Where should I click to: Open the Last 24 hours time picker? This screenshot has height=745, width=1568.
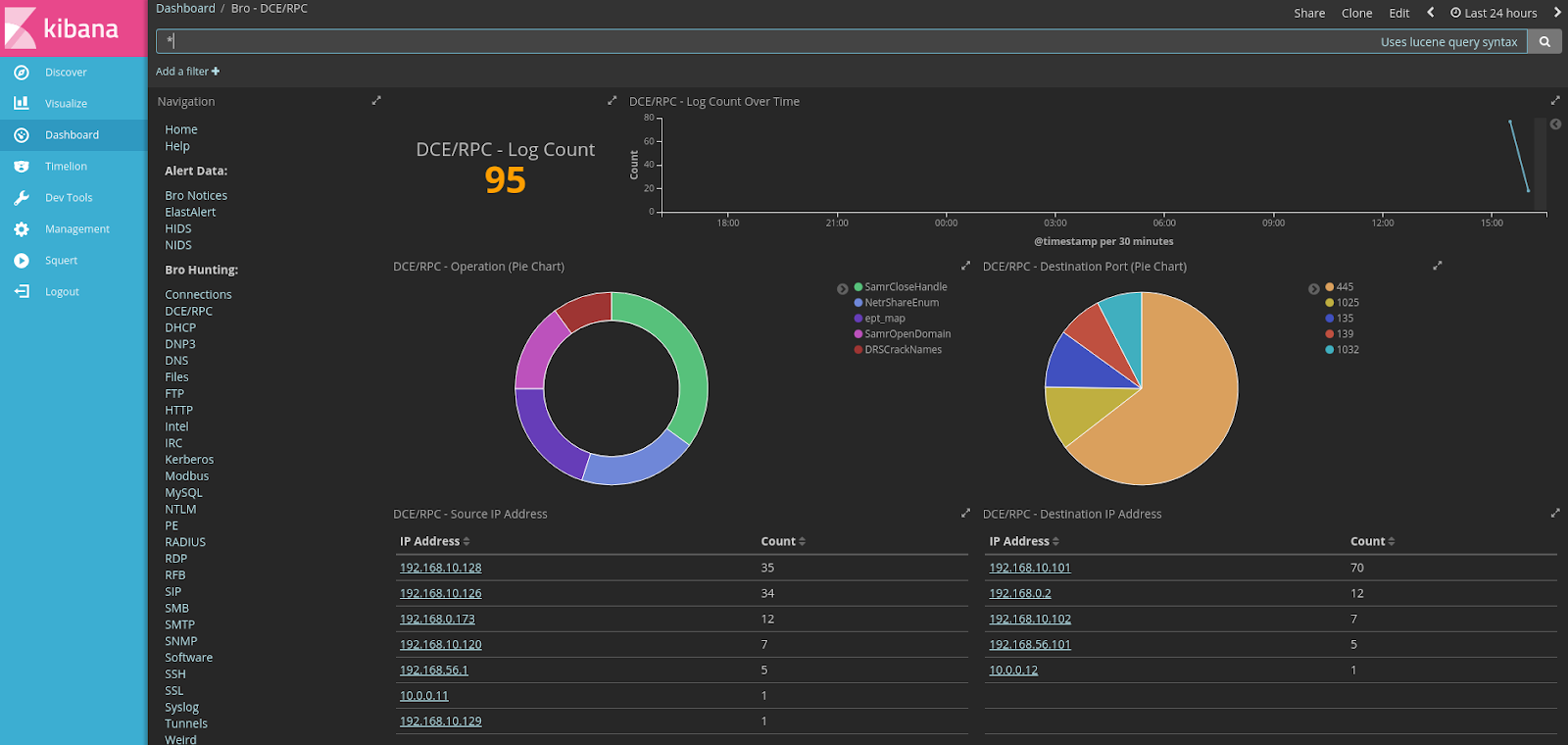[1494, 13]
